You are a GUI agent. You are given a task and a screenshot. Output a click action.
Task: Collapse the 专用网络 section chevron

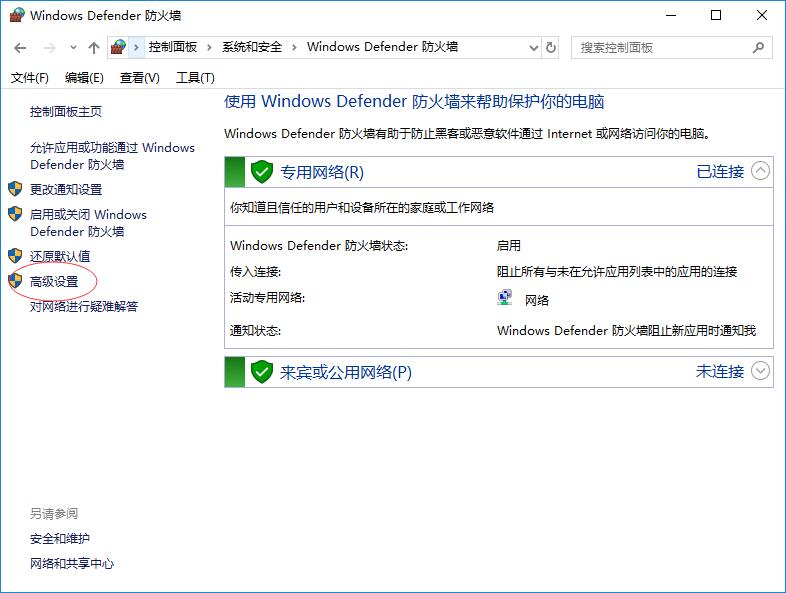(761, 171)
